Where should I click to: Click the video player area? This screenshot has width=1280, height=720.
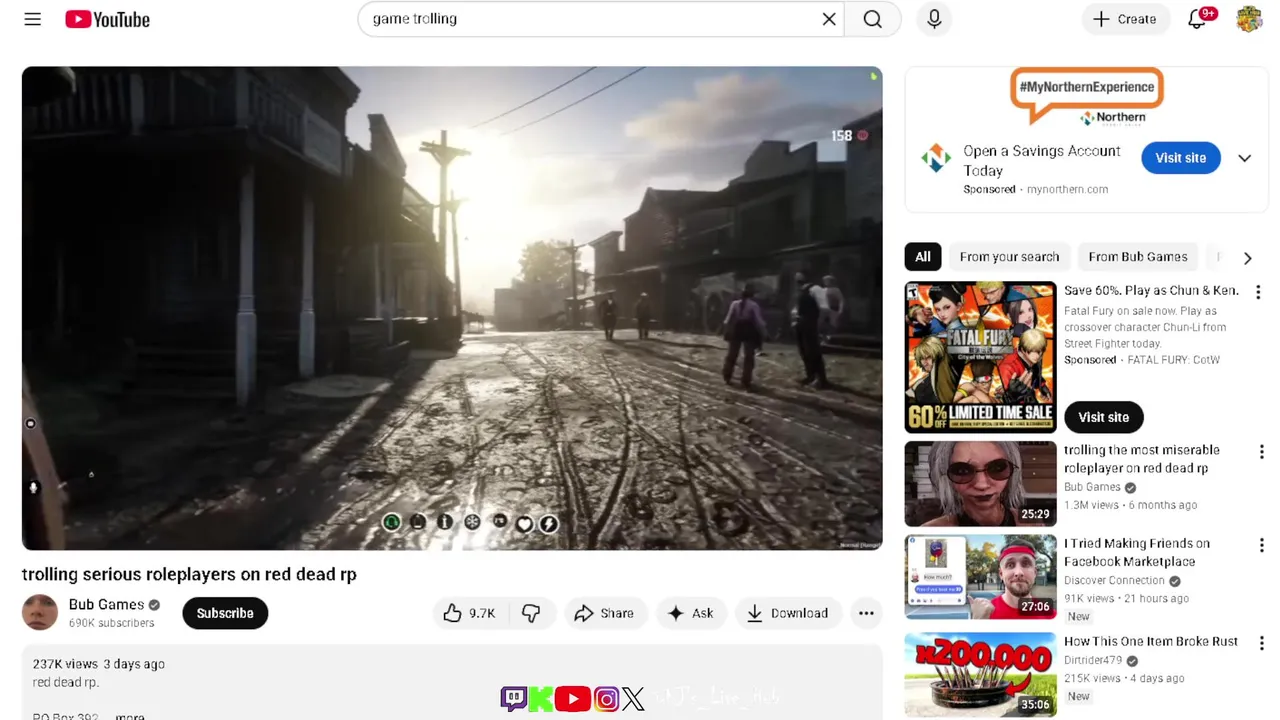point(452,308)
